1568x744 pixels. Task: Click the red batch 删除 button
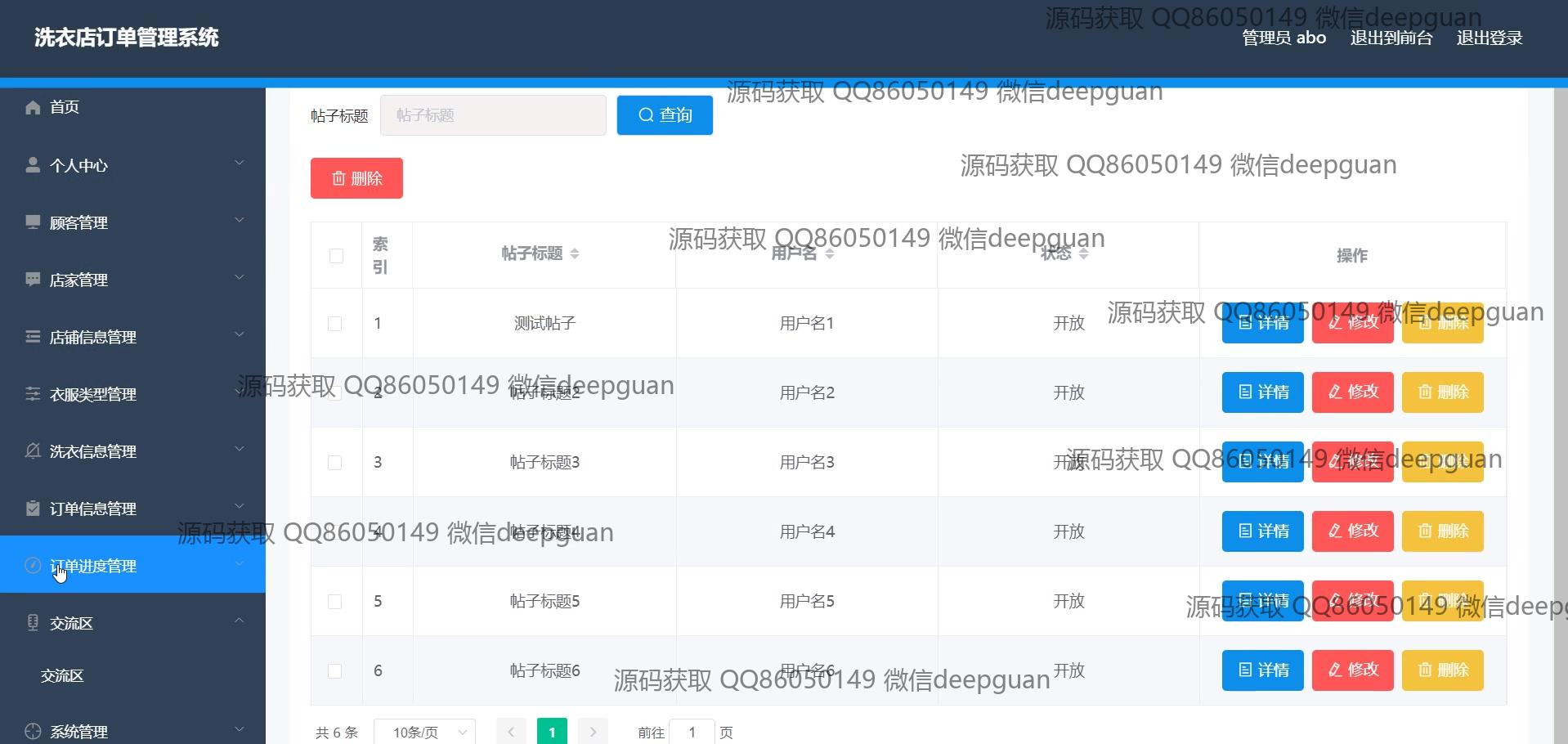click(x=356, y=178)
